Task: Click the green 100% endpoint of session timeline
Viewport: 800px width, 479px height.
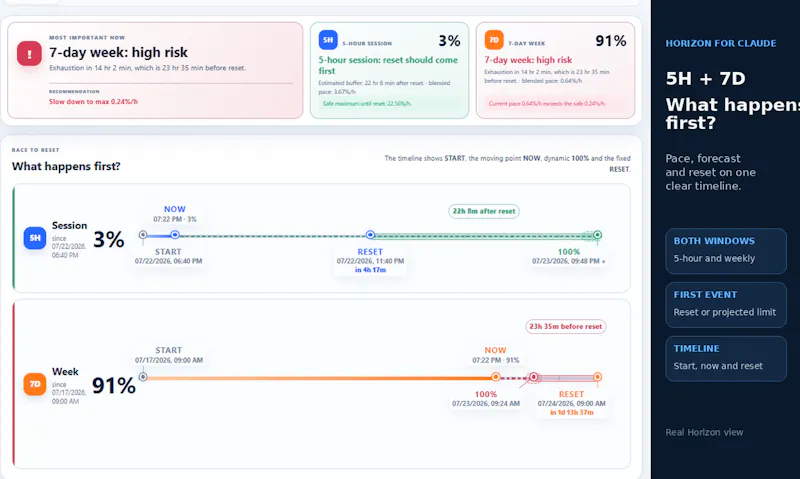Action: click(x=597, y=235)
